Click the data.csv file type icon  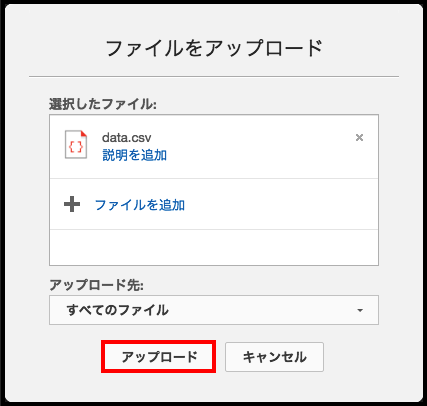pyautogui.click(x=76, y=144)
